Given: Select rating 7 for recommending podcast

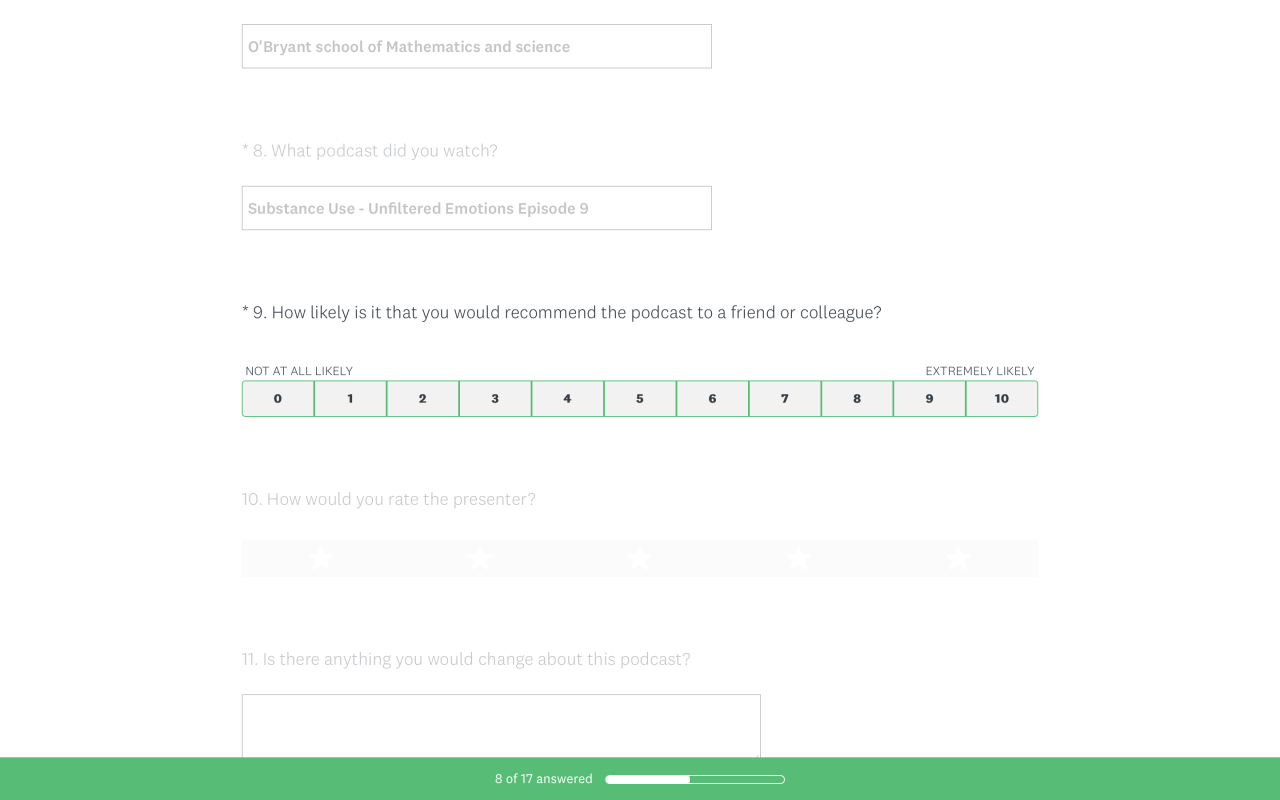Looking at the screenshot, I should coord(785,399).
